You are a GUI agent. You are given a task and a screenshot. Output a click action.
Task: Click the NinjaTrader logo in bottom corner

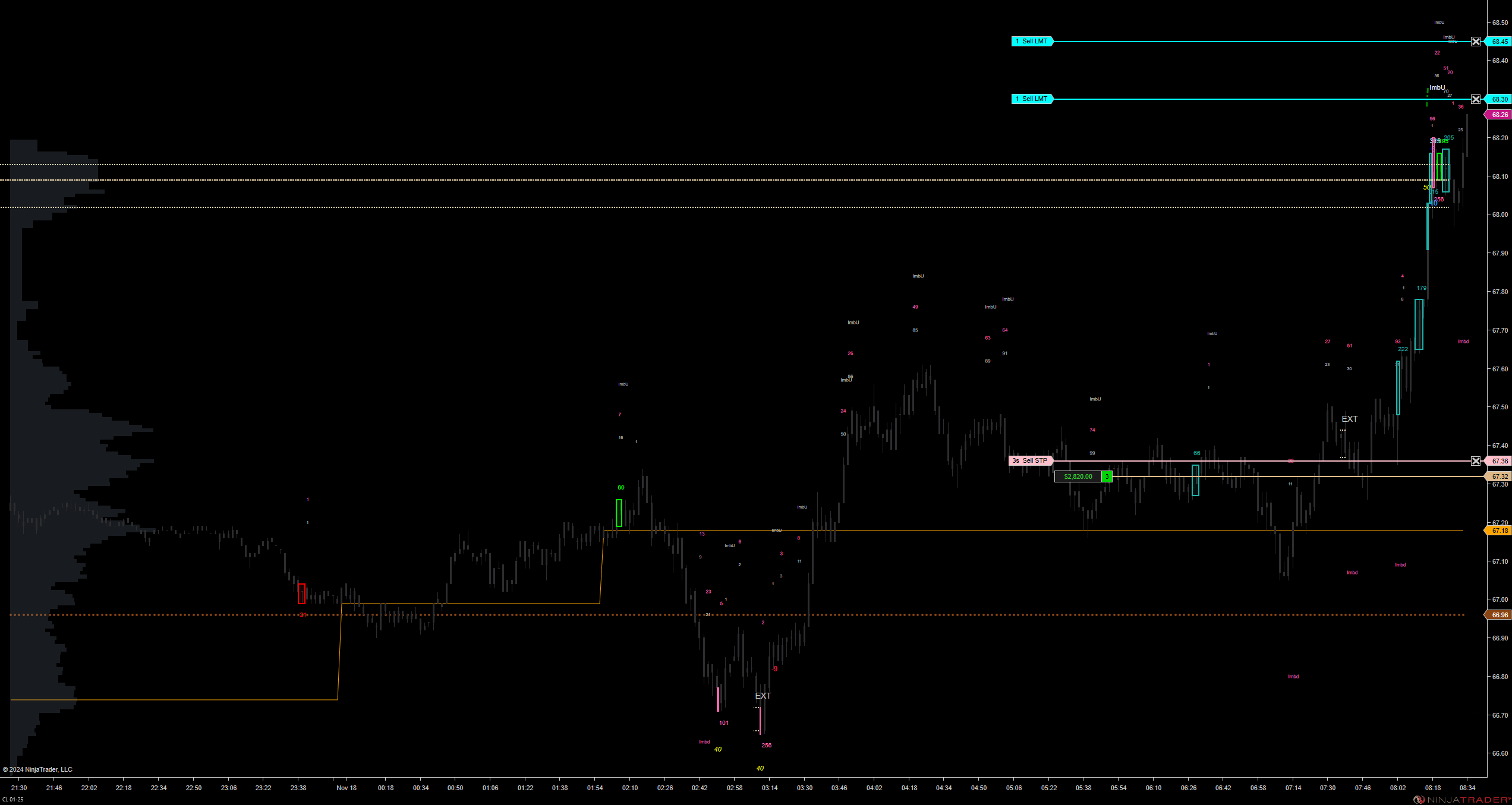click(1461, 800)
